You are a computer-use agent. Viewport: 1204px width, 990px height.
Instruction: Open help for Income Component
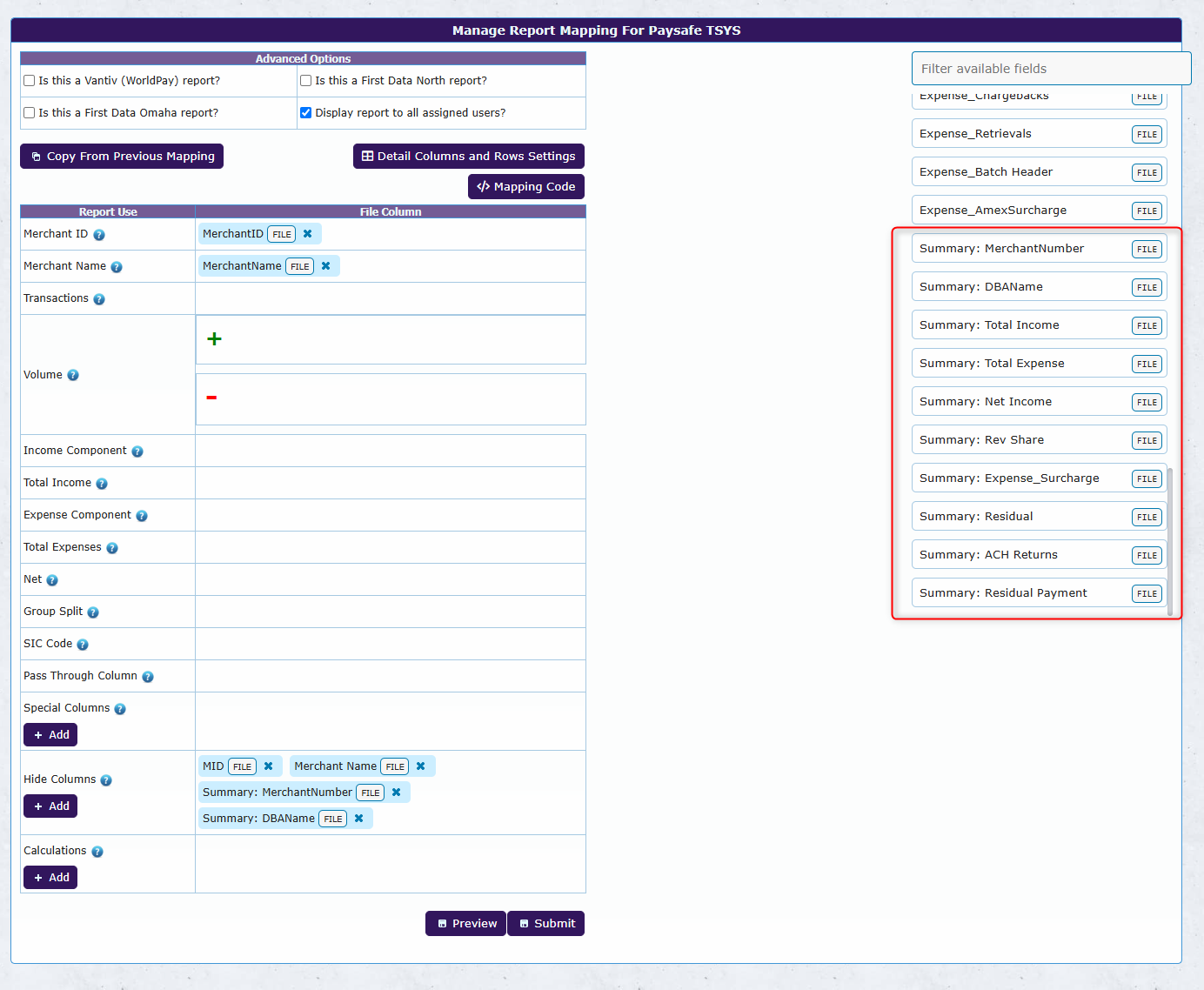[137, 452]
